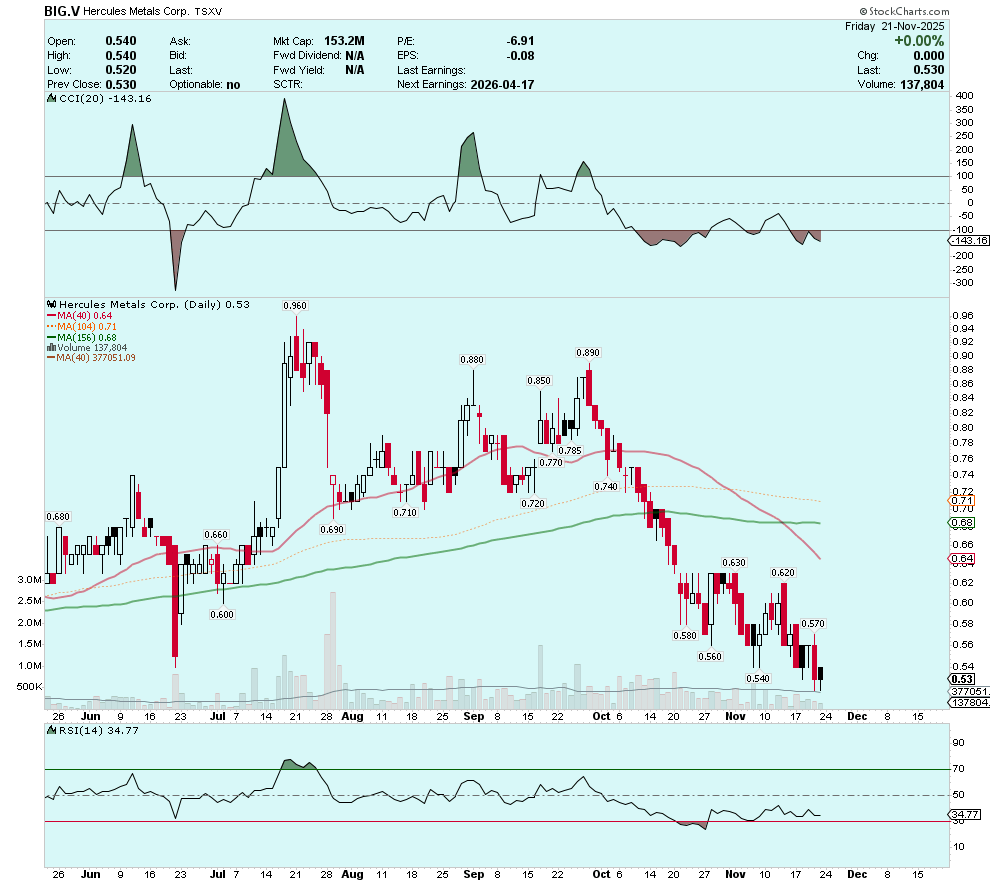Click the 0.620 price label
This screenshot has width=990, height=883.
coord(783,573)
